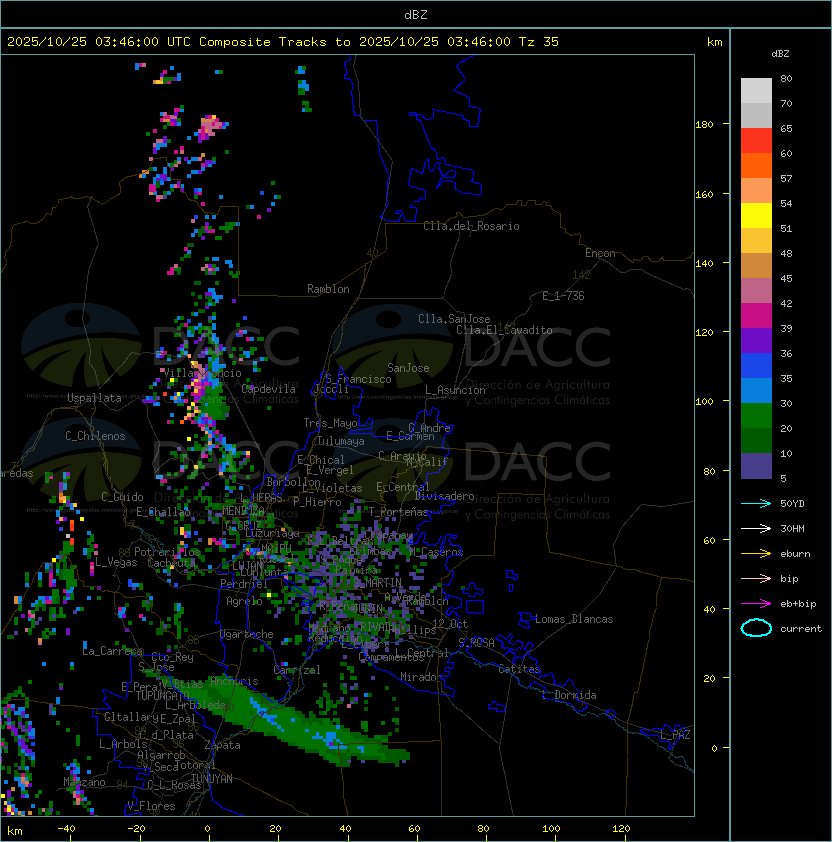Click the L_Dormida label

coord(569,695)
